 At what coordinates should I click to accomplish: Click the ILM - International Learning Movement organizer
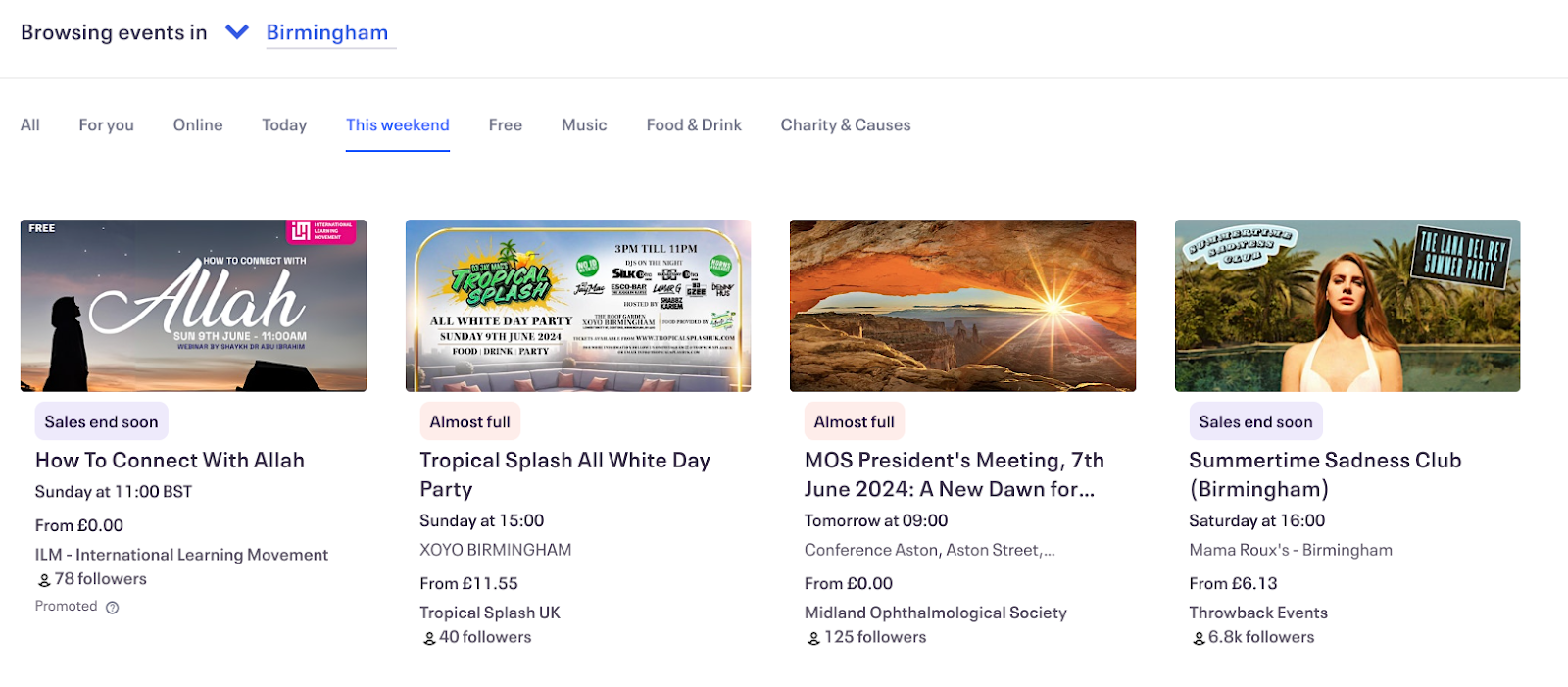tap(181, 555)
